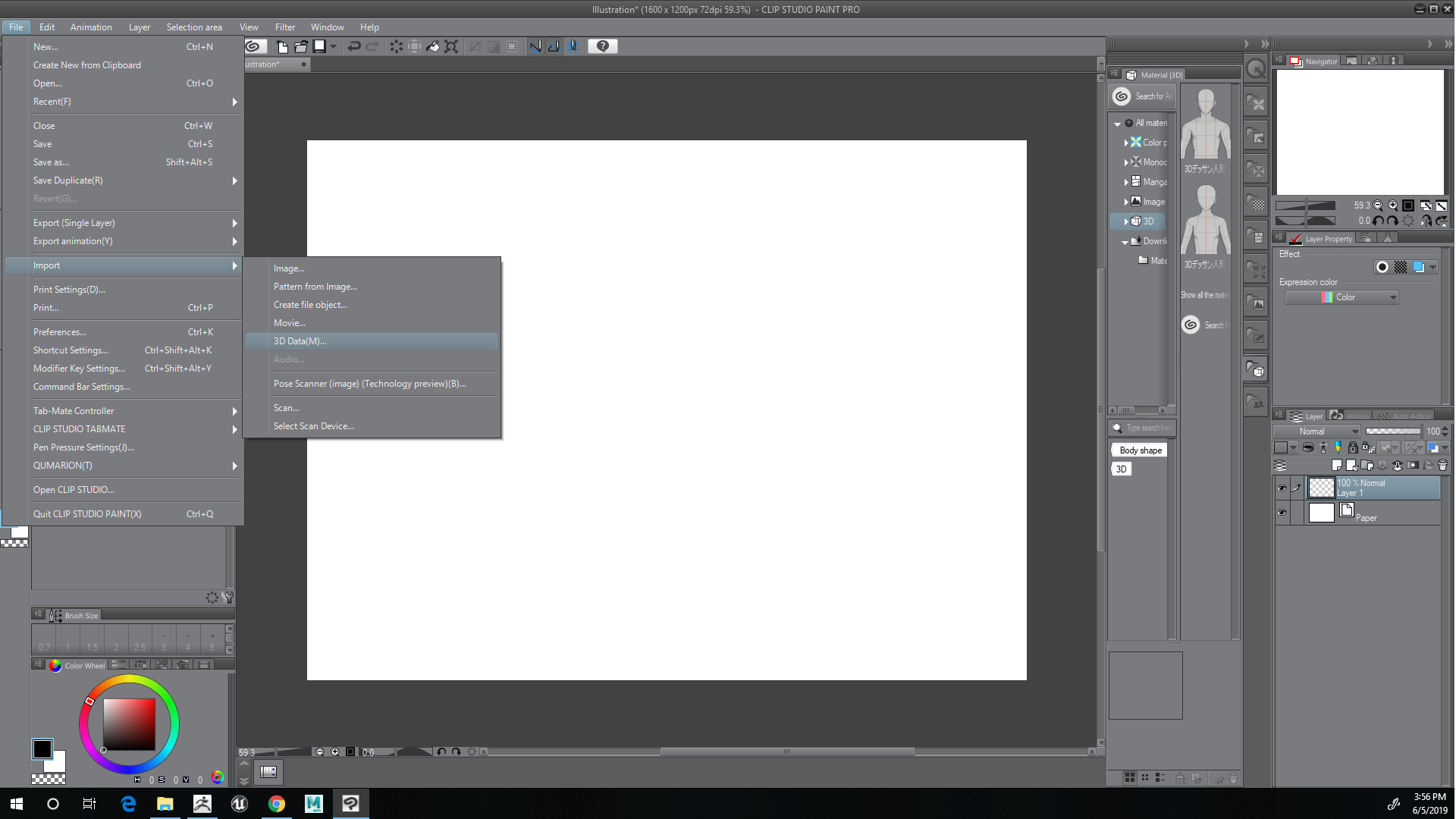1456x819 pixels.
Task: Toggle visibility of the Paper layer
Action: (x=1282, y=513)
